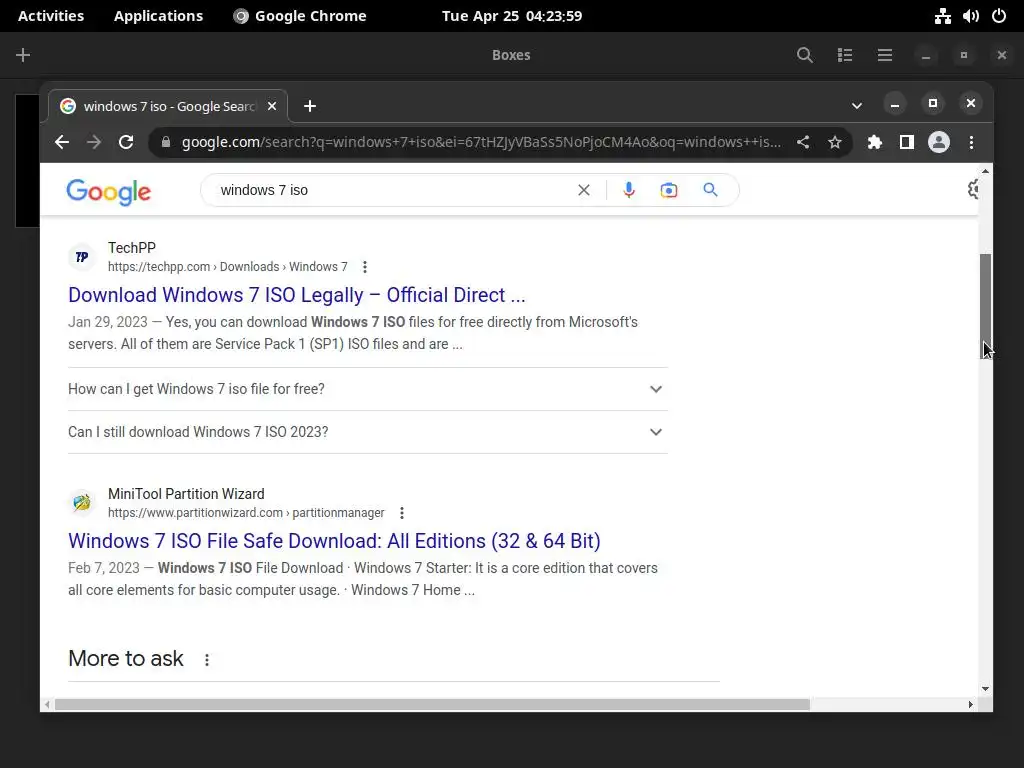
Task: Click partitionwizard.com breadcrumb URL
Action: [x=246, y=513]
